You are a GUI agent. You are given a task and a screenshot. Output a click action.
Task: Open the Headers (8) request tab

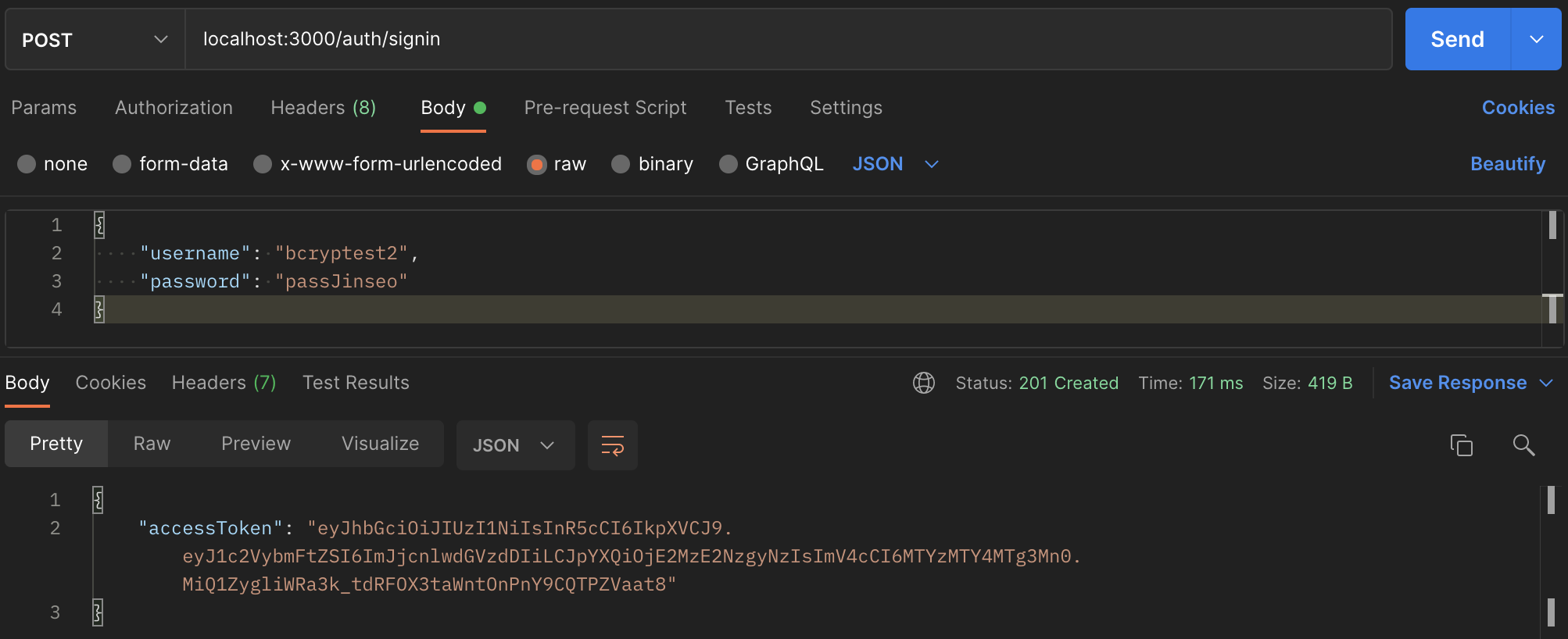[x=324, y=108]
